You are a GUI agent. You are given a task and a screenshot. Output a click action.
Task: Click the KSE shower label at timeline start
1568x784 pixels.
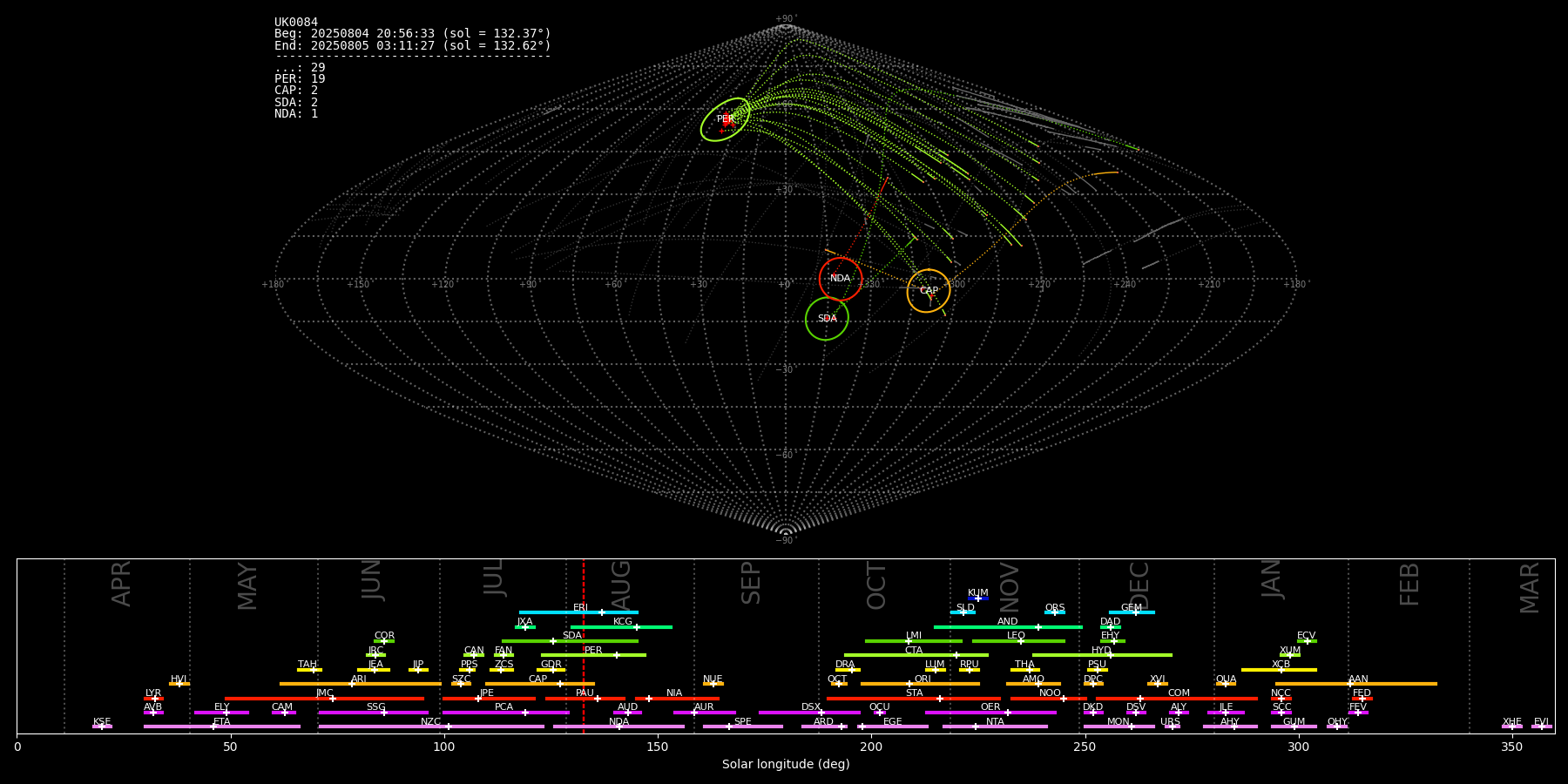102,722
